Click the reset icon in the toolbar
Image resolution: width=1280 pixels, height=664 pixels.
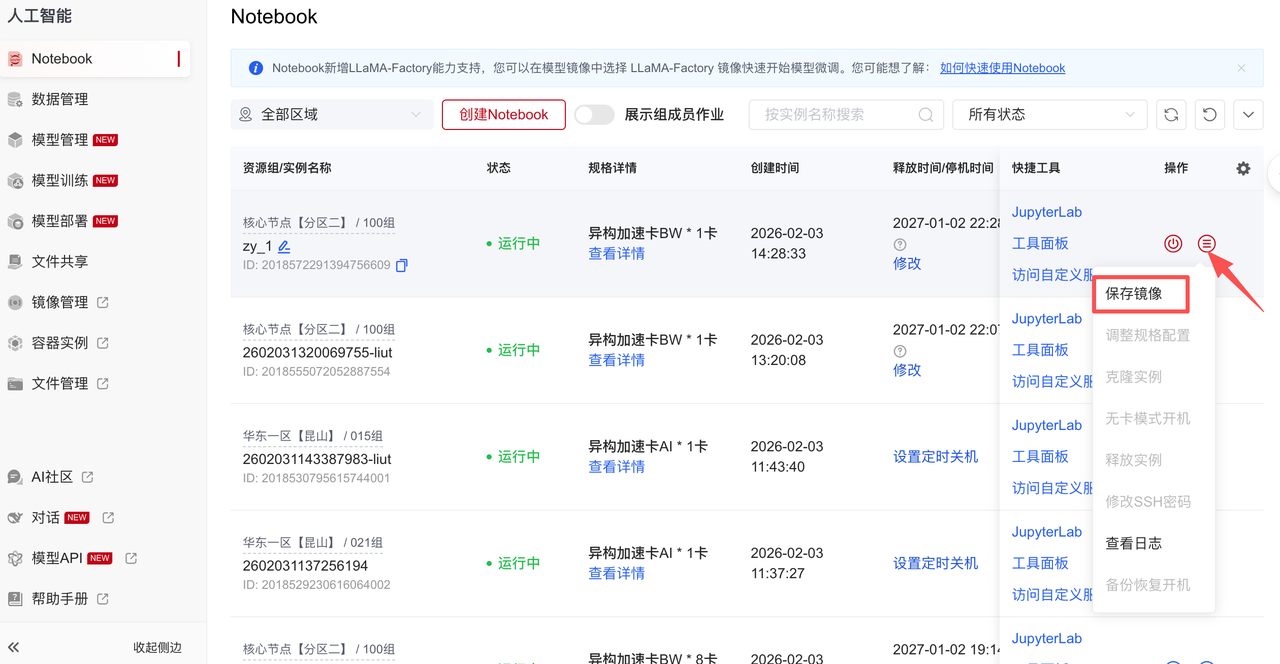click(1210, 115)
